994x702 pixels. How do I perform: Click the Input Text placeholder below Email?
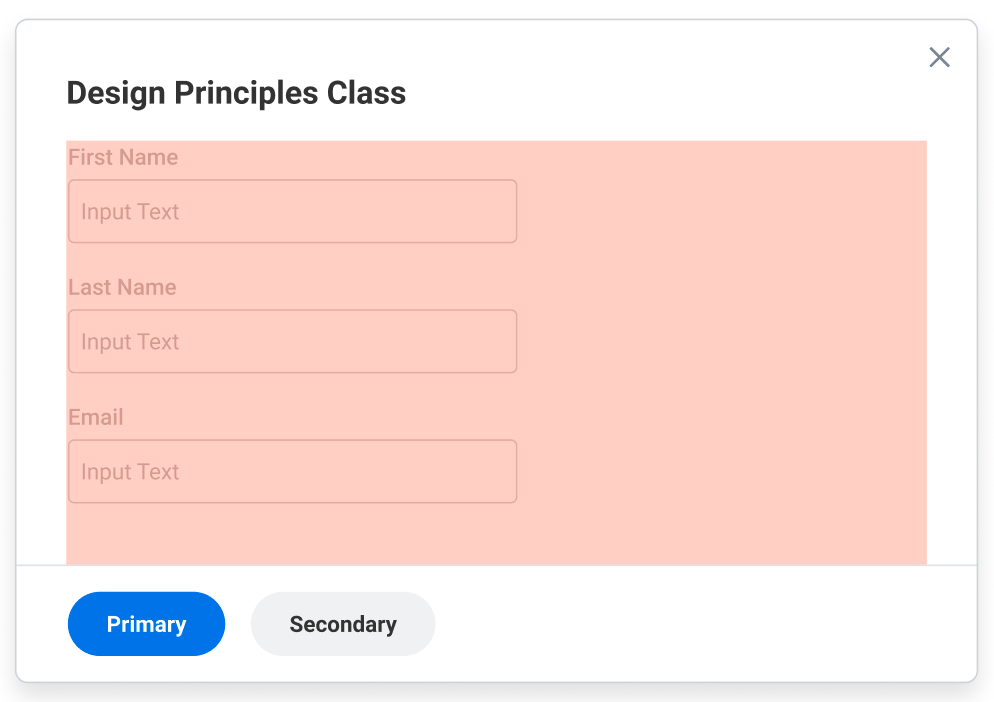(x=130, y=472)
